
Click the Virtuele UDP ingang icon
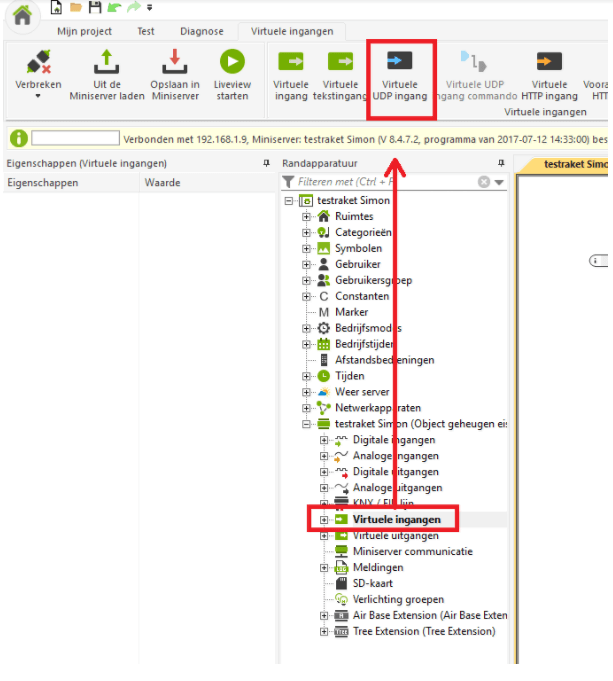click(400, 62)
